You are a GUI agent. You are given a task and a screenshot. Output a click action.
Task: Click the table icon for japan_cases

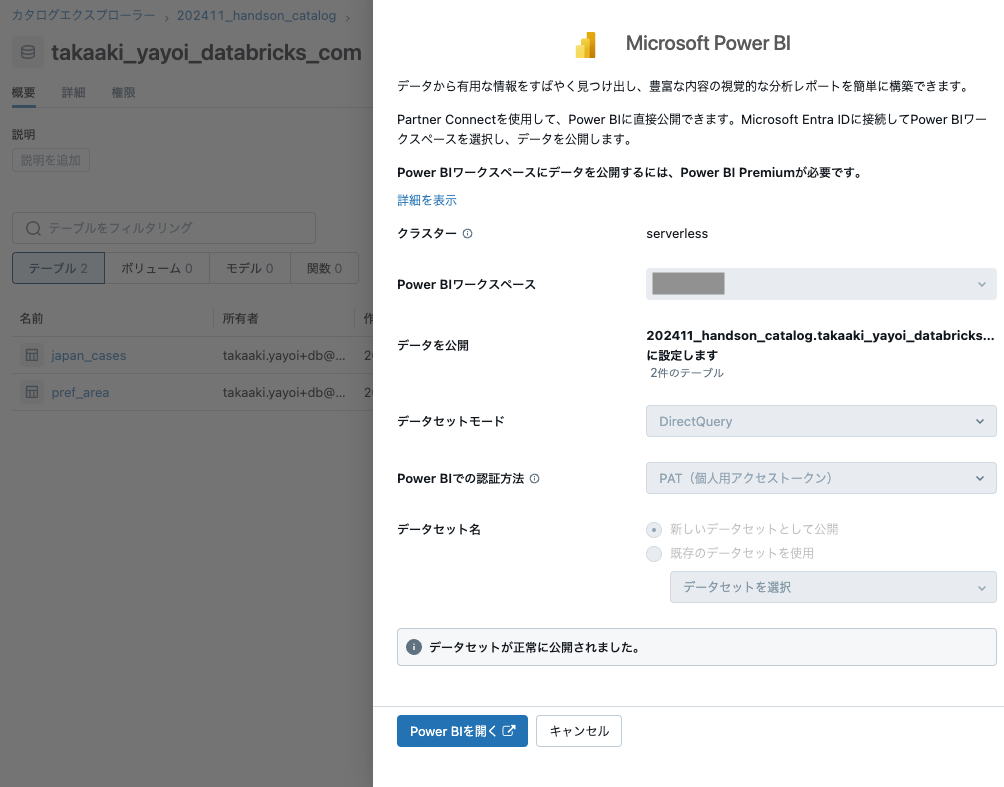[x=32, y=355]
